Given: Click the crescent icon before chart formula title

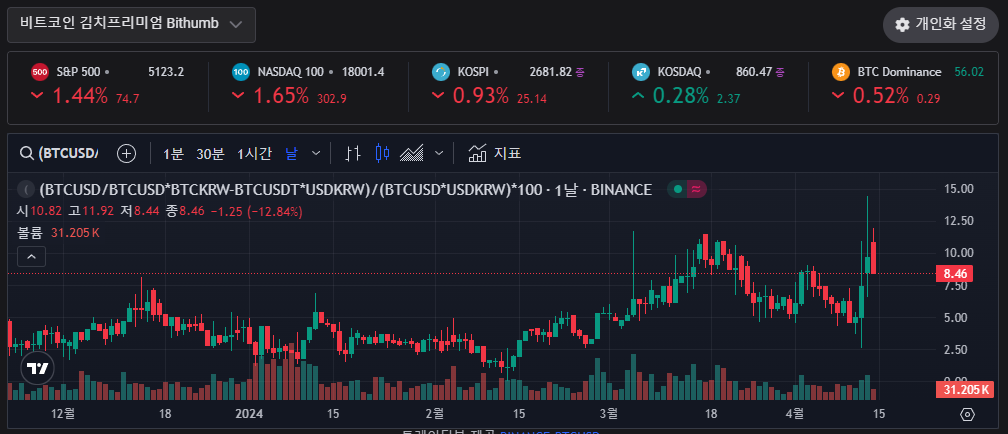Looking at the screenshot, I should click(26, 190).
